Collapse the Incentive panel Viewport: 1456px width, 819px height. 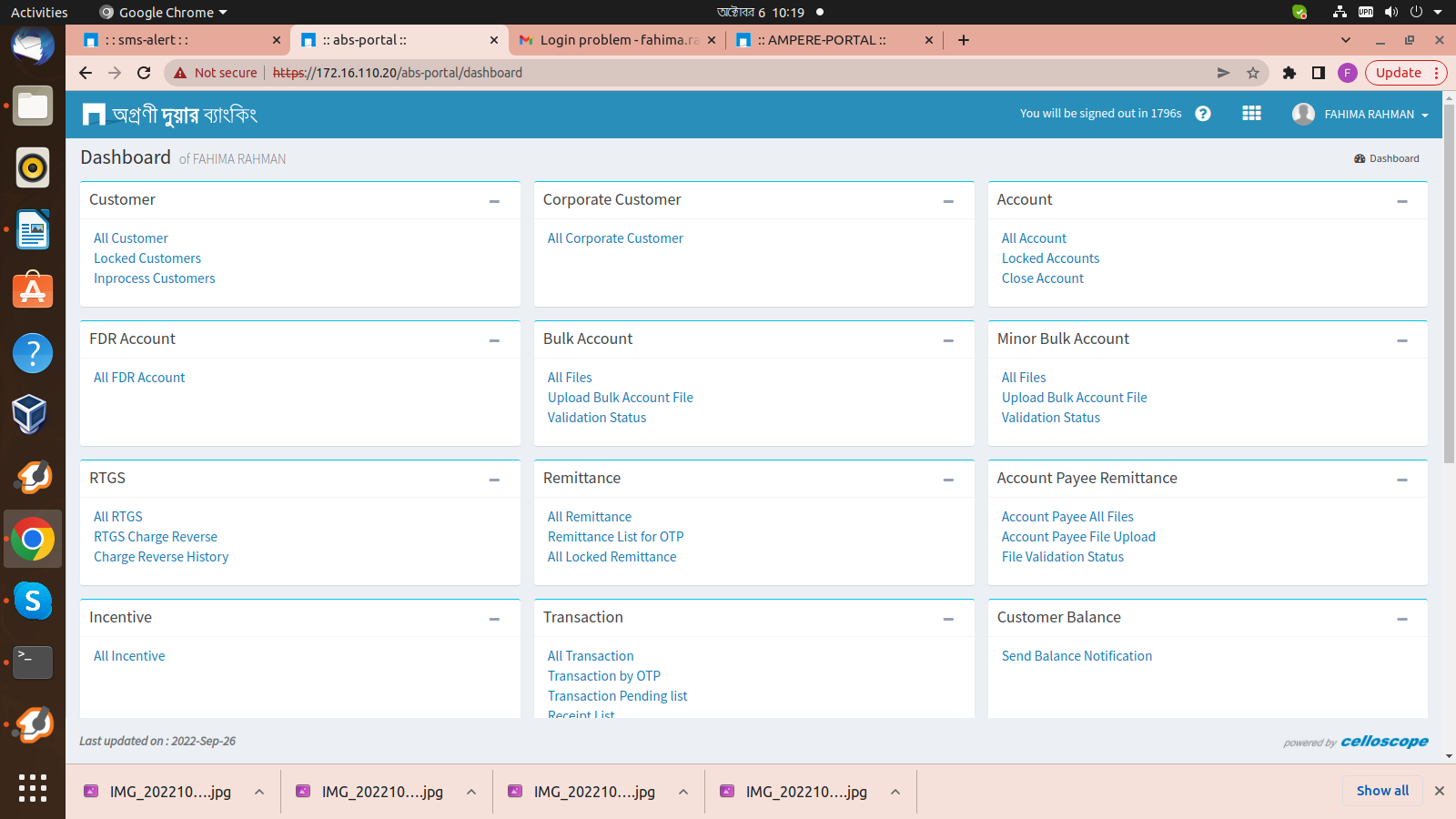[x=494, y=619]
